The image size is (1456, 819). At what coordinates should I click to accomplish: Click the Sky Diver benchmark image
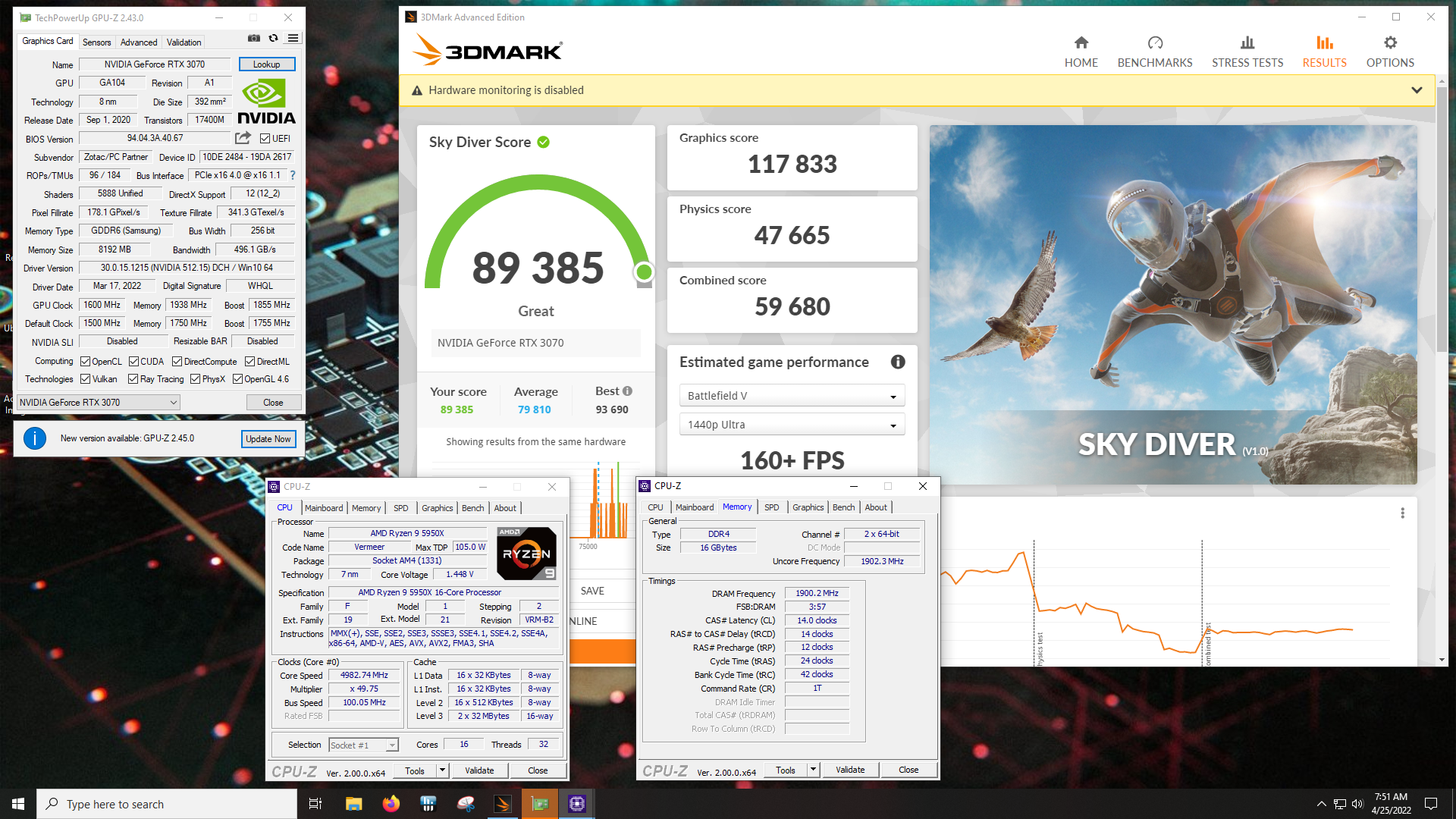[1173, 305]
